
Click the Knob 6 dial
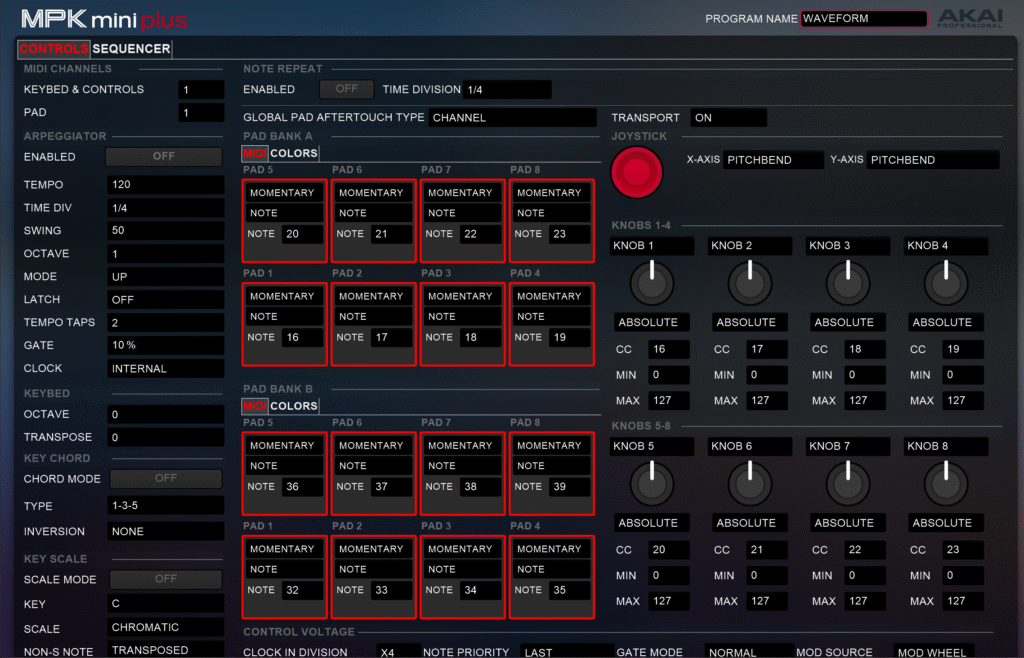click(x=750, y=483)
